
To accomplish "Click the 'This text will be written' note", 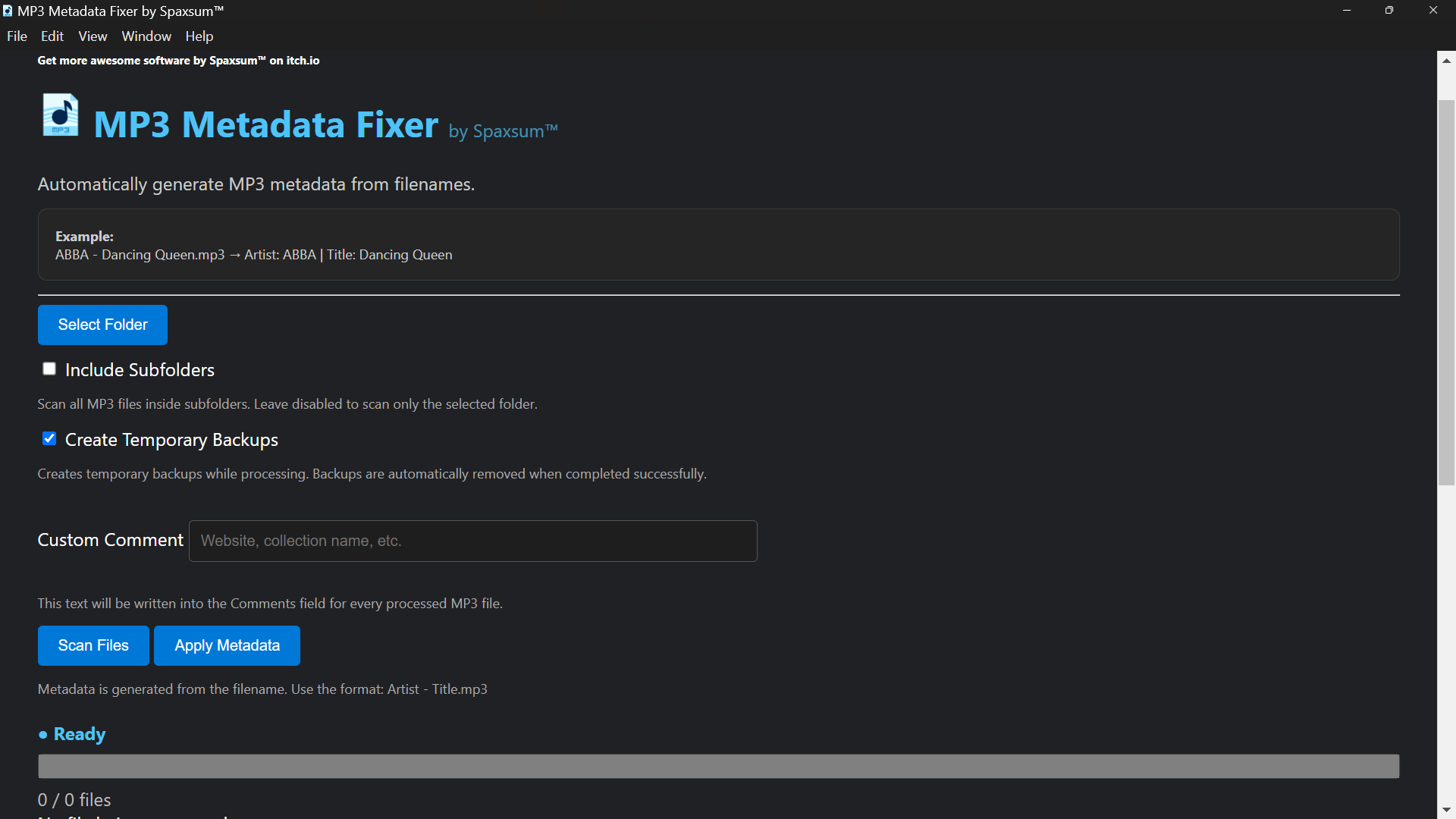I will point(270,604).
